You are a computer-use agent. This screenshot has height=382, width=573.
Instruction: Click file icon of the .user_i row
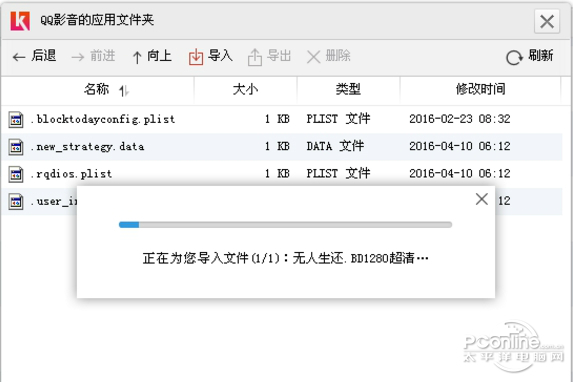coord(16,201)
